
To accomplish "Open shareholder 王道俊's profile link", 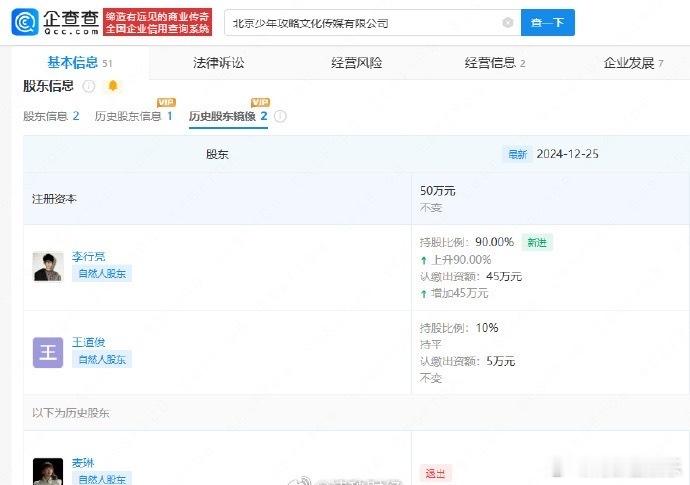I will click(88, 342).
